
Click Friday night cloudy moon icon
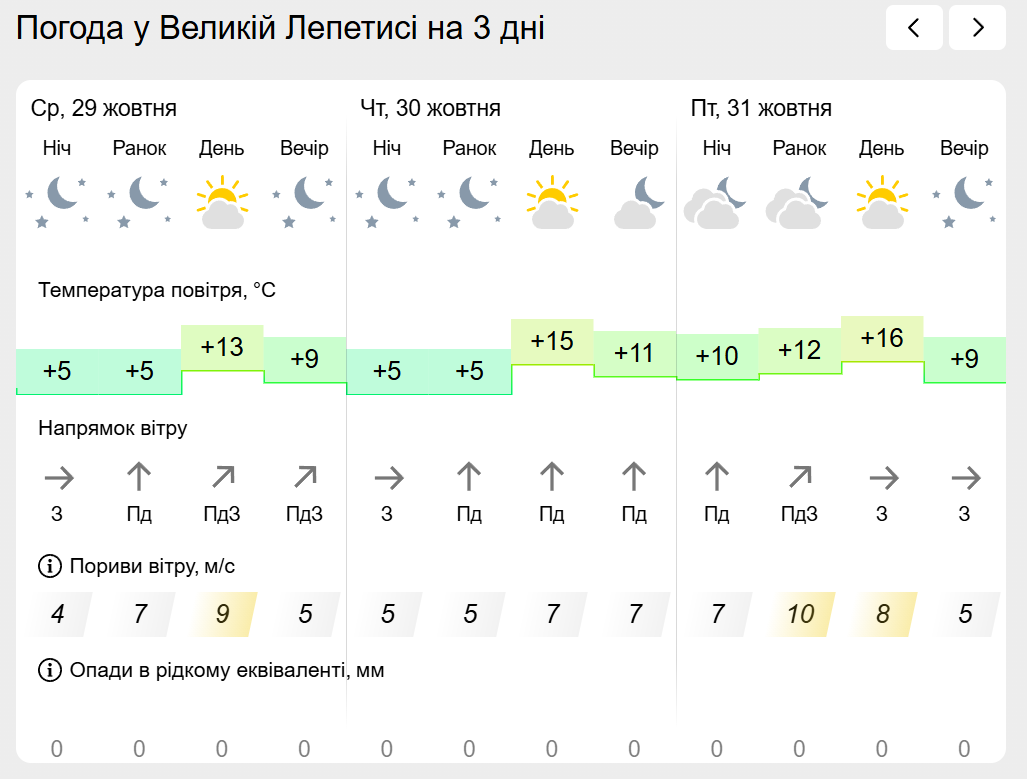click(x=716, y=203)
